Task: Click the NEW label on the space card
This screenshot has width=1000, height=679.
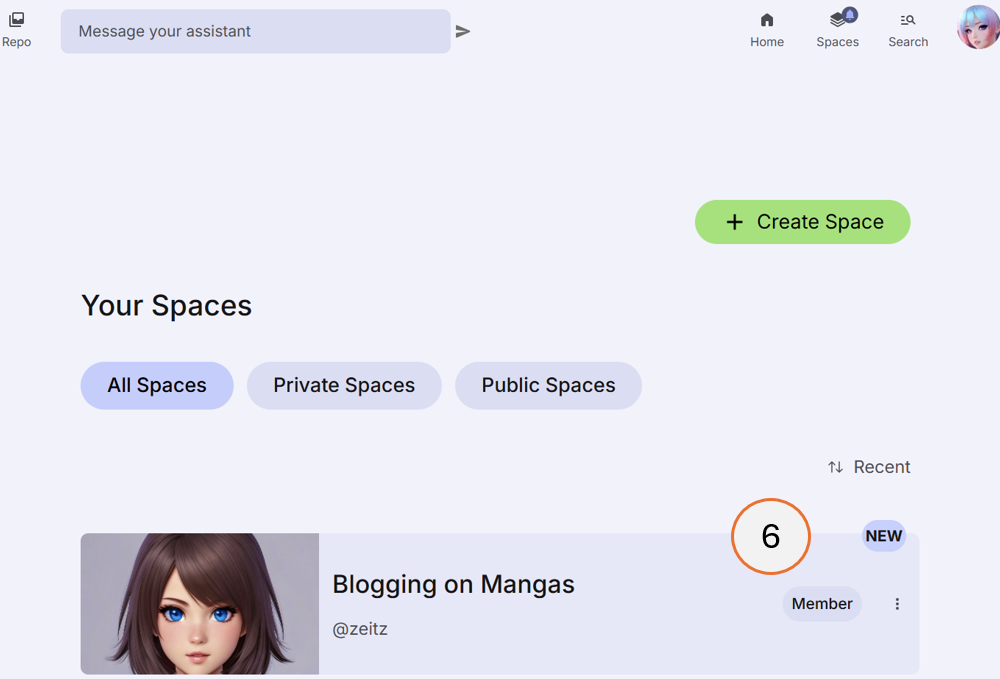Action: click(x=884, y=536)
